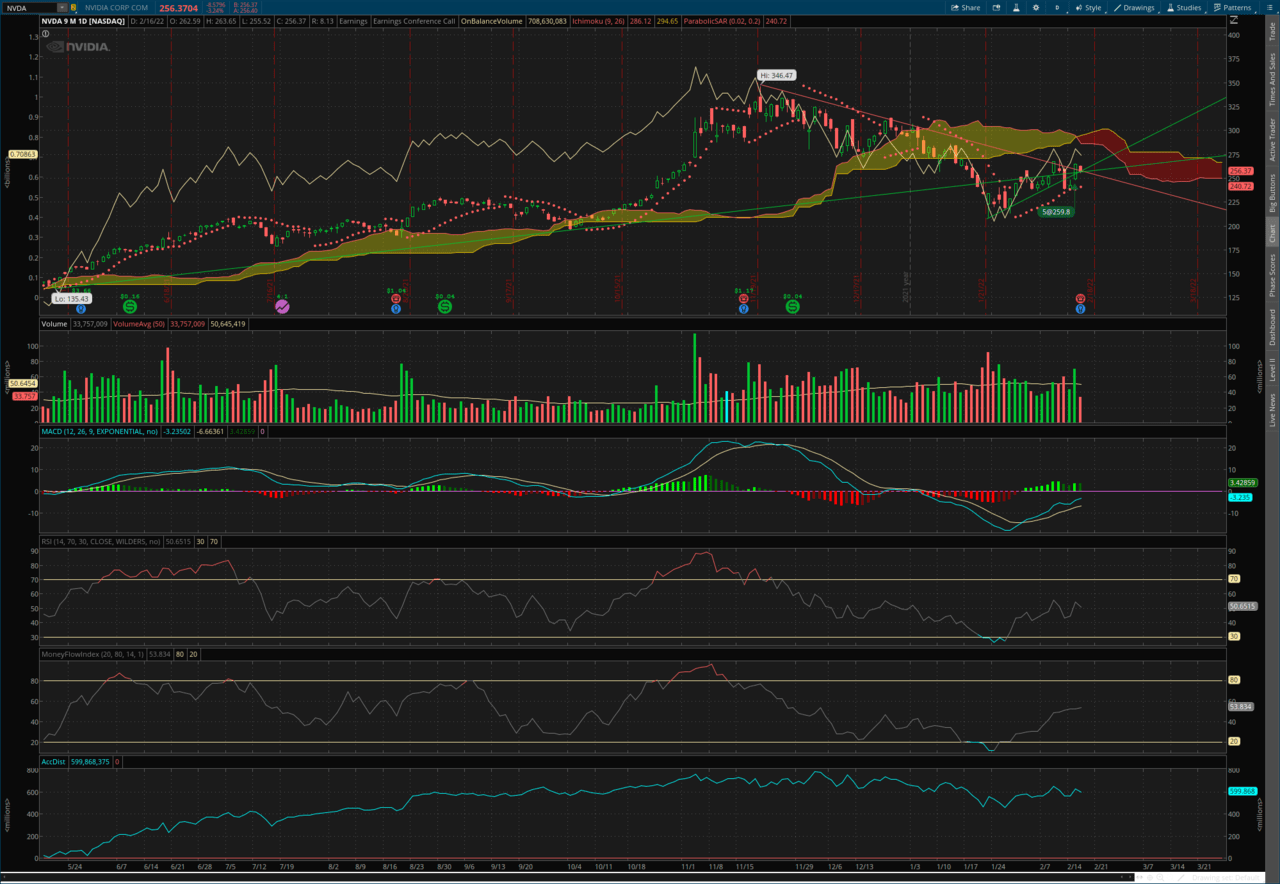Open the Dashboard sidebar tab
The width and height of the screenshot is (1280, 884).
tap(1272, 327)
